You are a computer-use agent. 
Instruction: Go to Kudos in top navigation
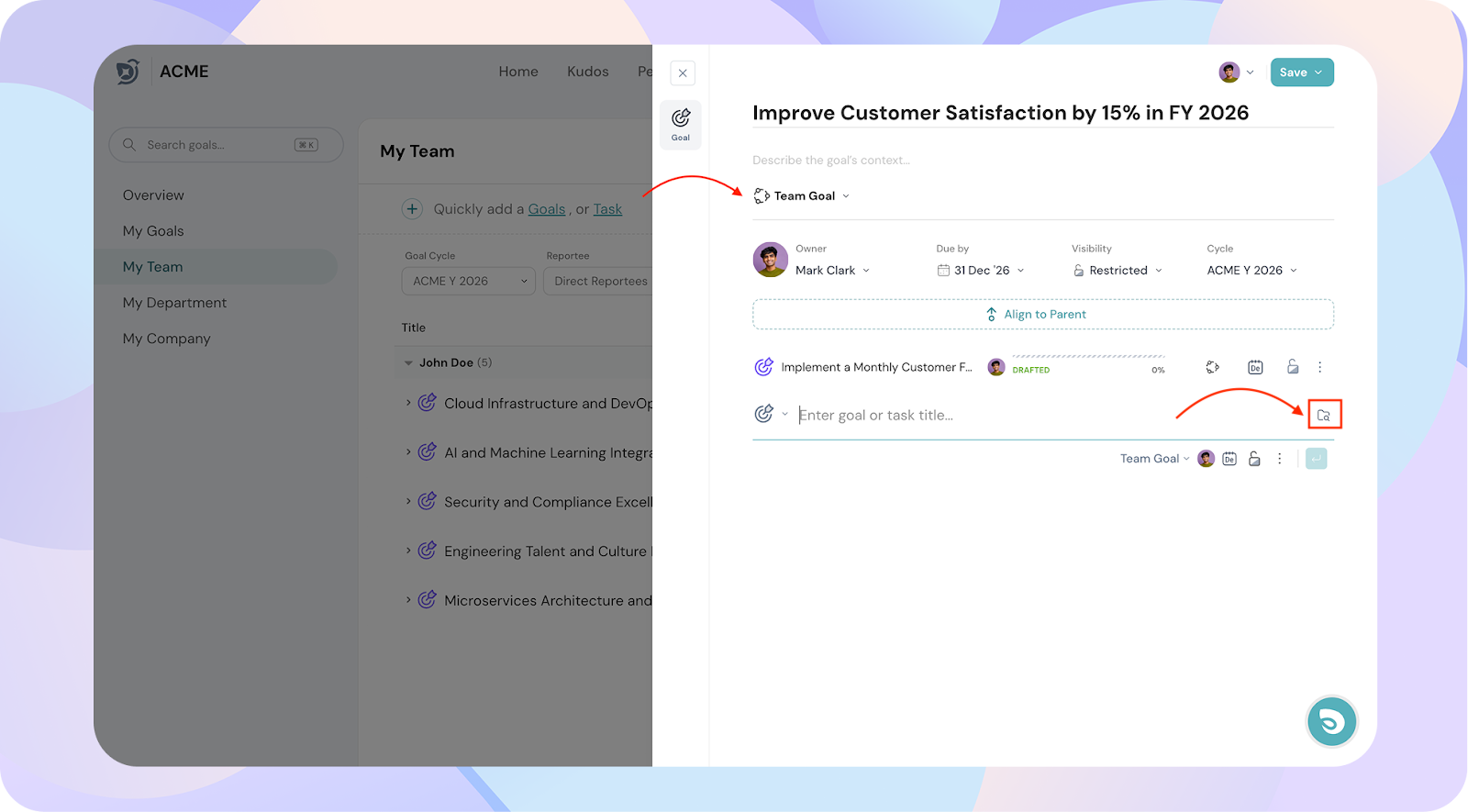(x=588, y=72)
